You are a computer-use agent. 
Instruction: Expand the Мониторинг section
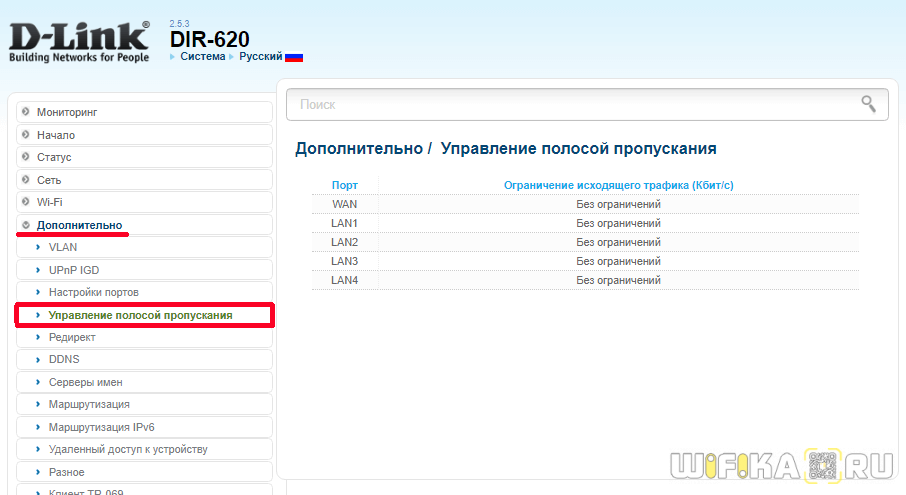[66, 112]
